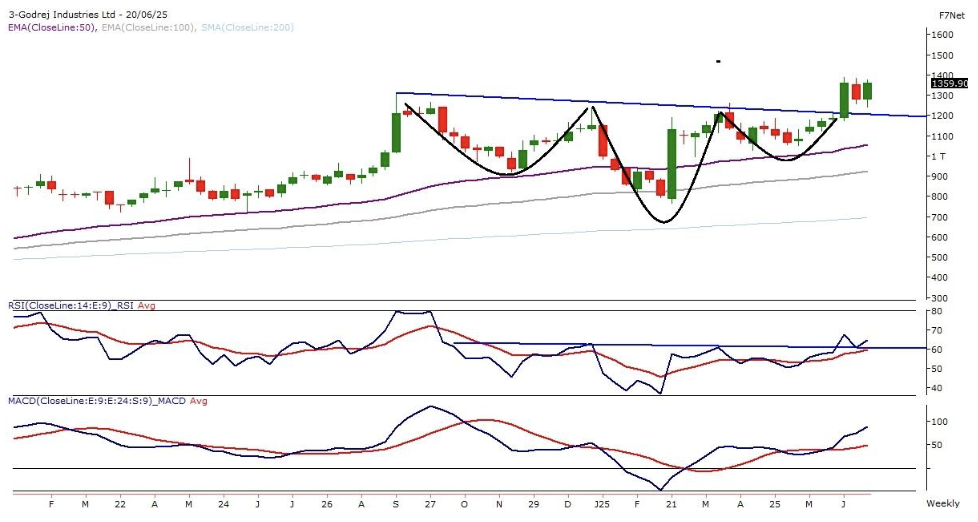Viewport: 978px width, 522px height.
Task: Select the large green breakout candle above the trendline
Action: pyautogui.click(x=845, y=100)
